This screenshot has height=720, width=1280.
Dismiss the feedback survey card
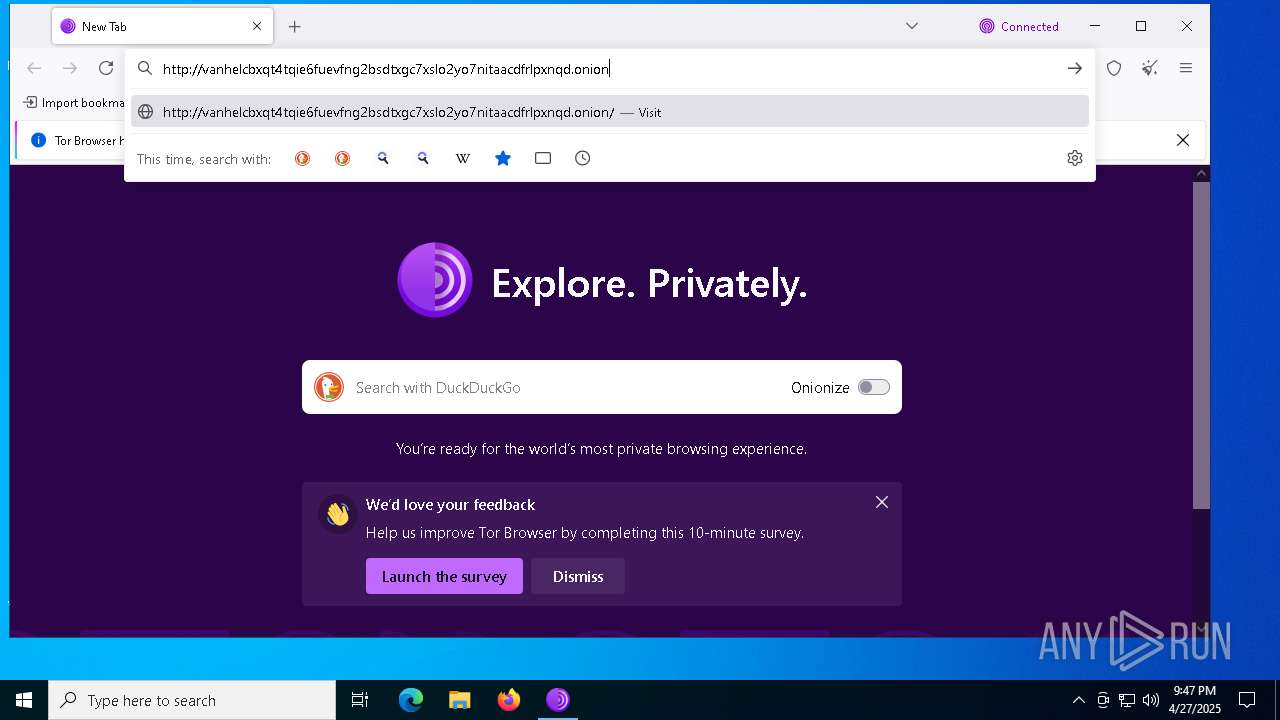[578, 576]
